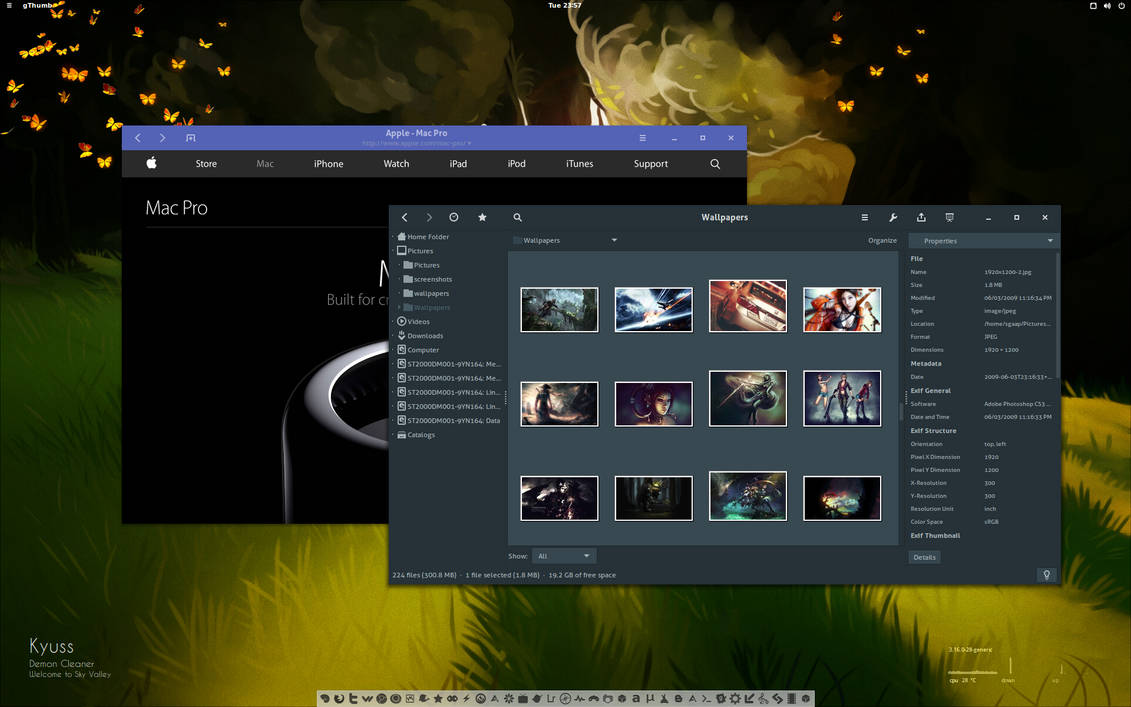
Task: Click the Exif Structure section heading
Action: (933, 431)
